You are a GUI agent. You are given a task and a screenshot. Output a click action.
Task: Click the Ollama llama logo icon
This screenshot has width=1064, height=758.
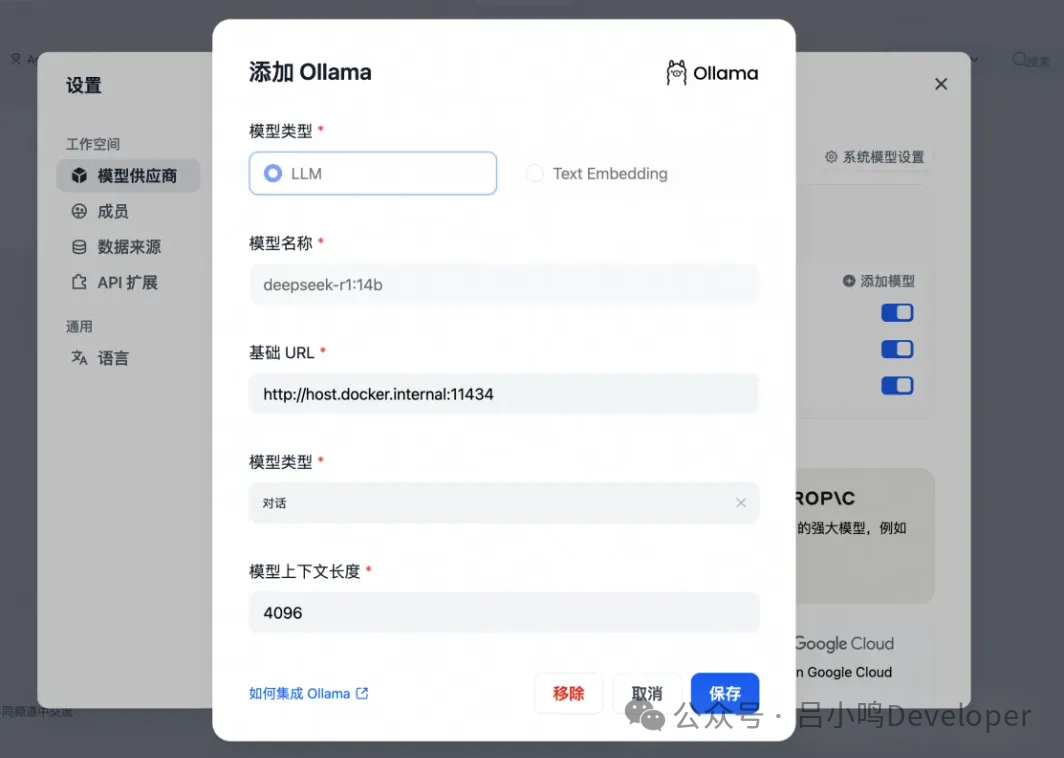click(676, 73)
